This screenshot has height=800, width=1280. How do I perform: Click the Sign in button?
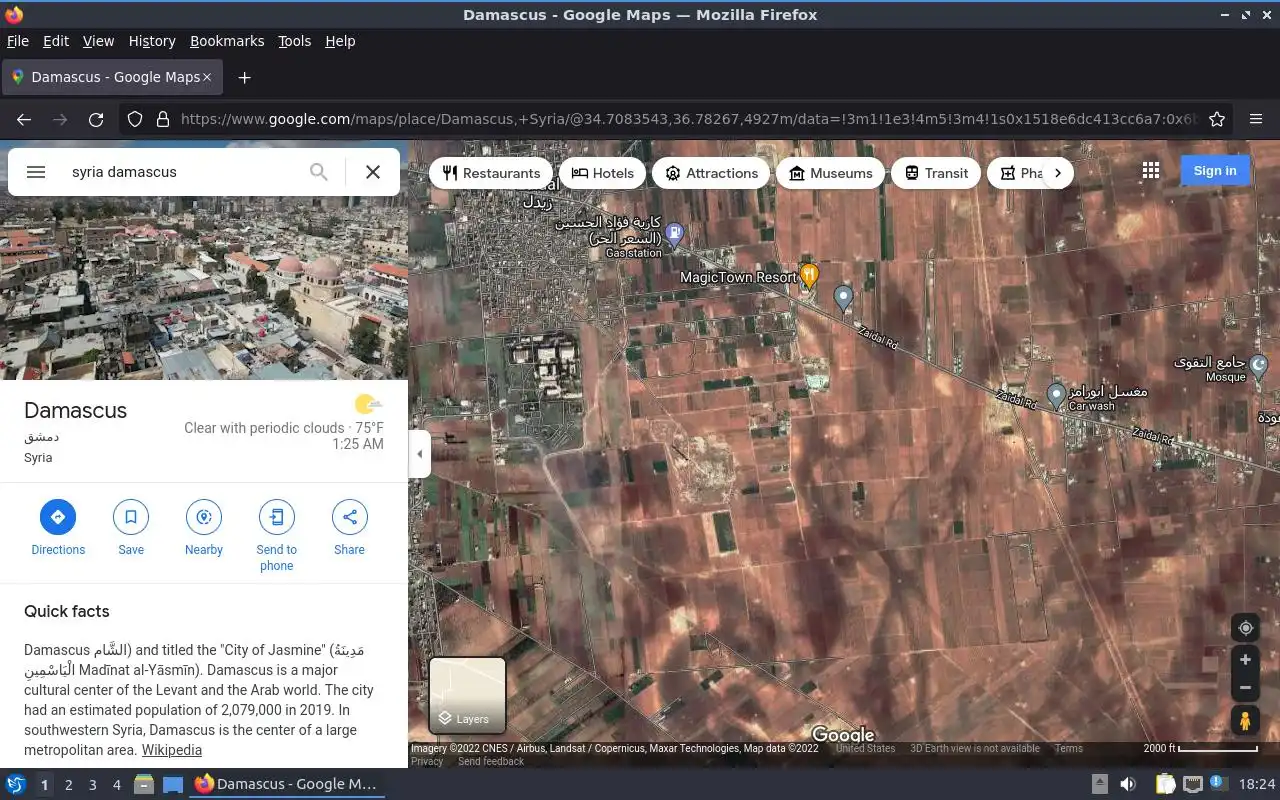point(1215,171)
